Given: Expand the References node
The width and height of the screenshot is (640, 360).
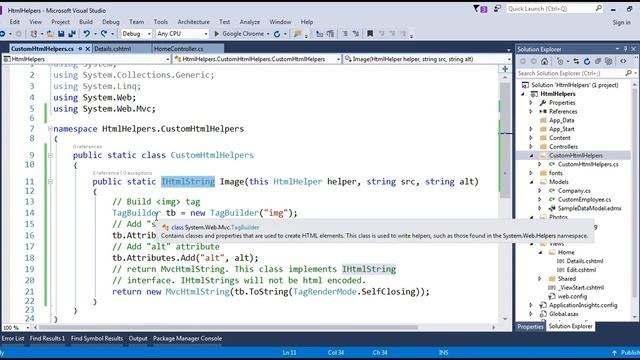Looking at the screenshot, I should pos(531,111).
